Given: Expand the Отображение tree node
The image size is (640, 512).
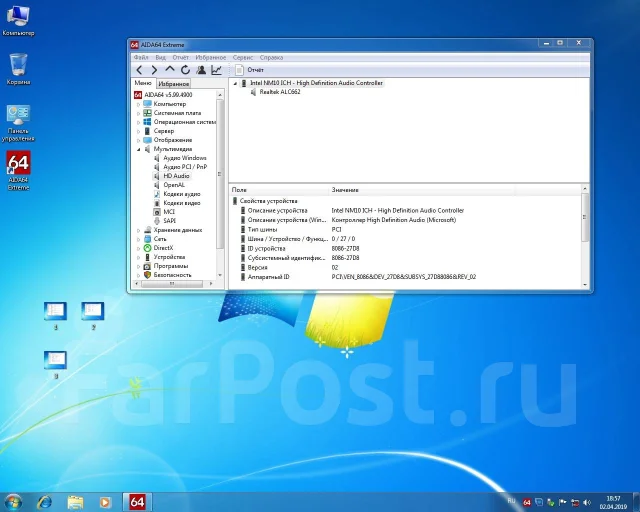Looking at the screenshot, I should pyautogui.click(x=138, y=140).
